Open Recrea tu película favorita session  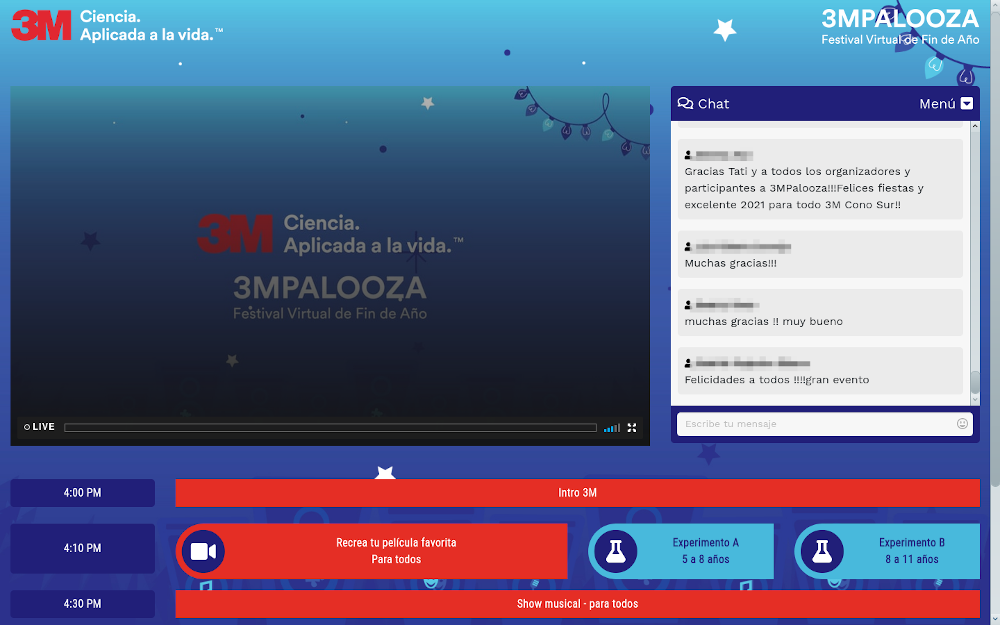click(x=371, y=551)
